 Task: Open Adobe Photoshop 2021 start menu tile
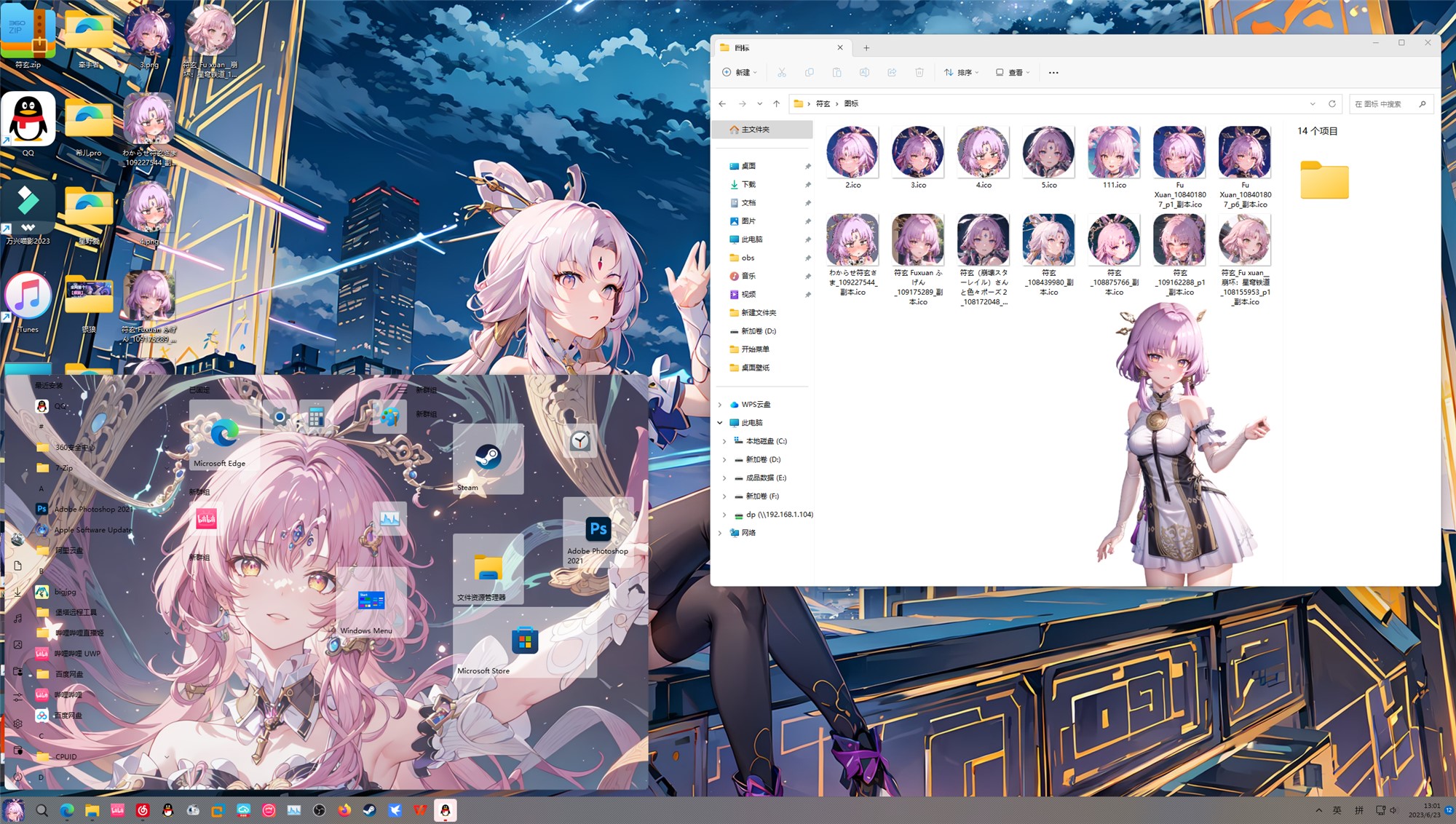(x=598, y=533)
